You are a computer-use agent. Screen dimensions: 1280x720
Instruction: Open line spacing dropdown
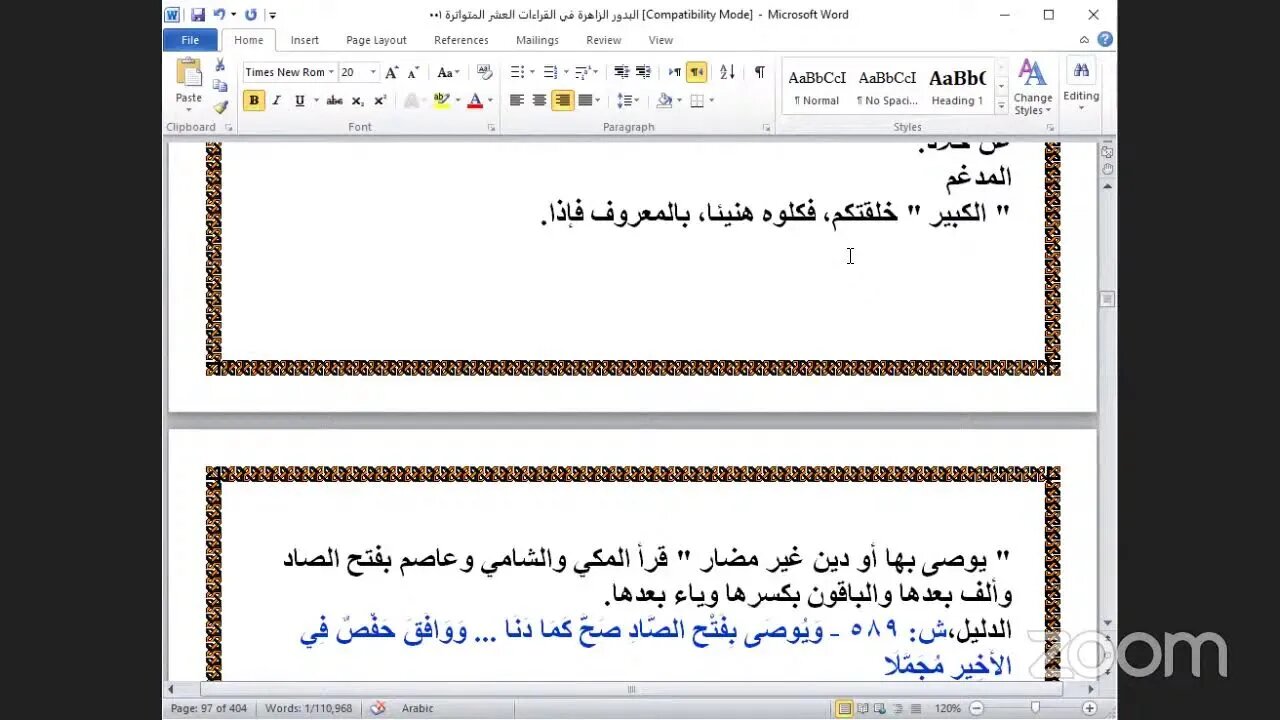[628, 100]
